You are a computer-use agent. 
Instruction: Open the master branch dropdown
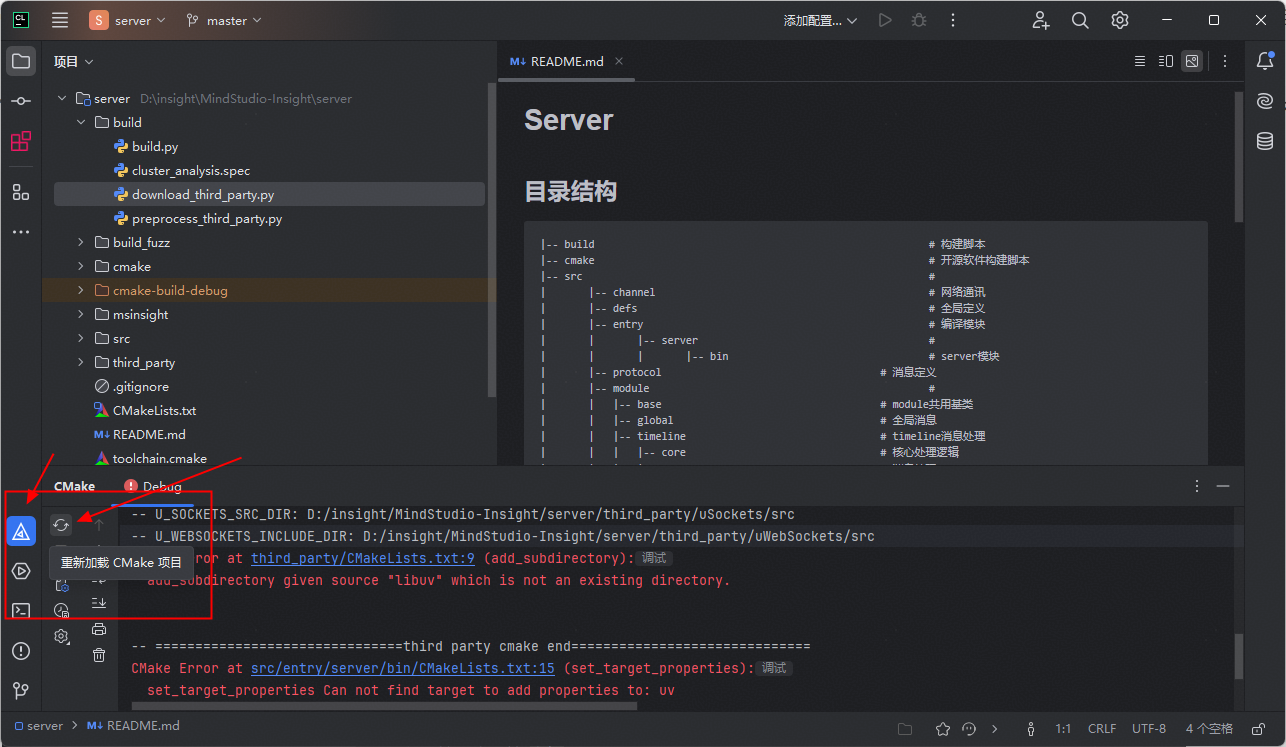[225, 20]
